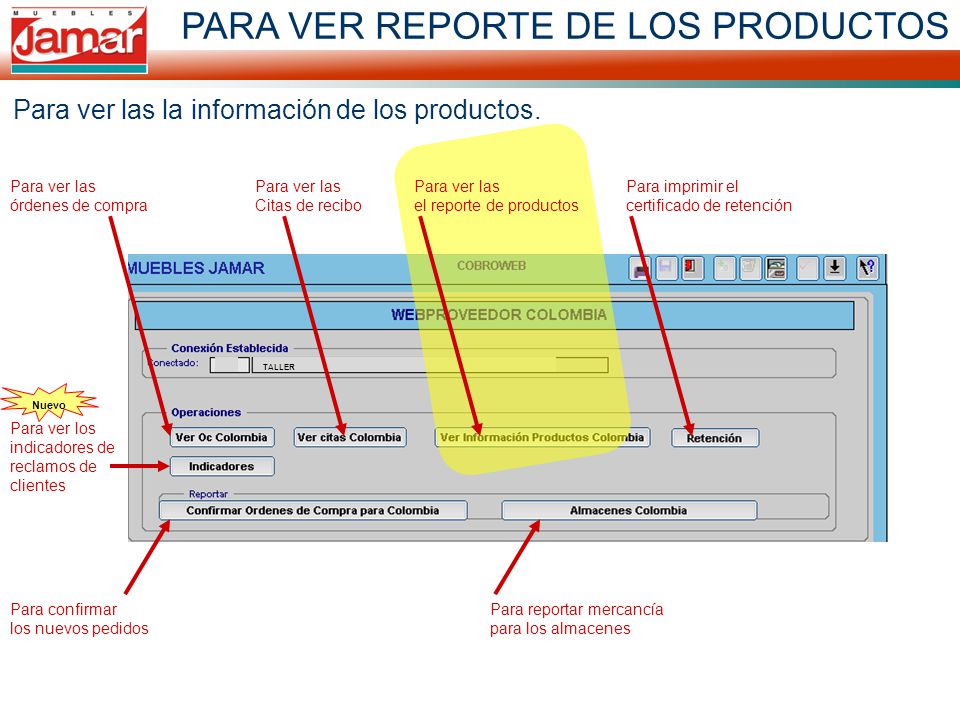Image resolution: width=960 pixels, height=720 pixels.
Task: Click the printer icon in the toolbar
Action: coord(640,269)
